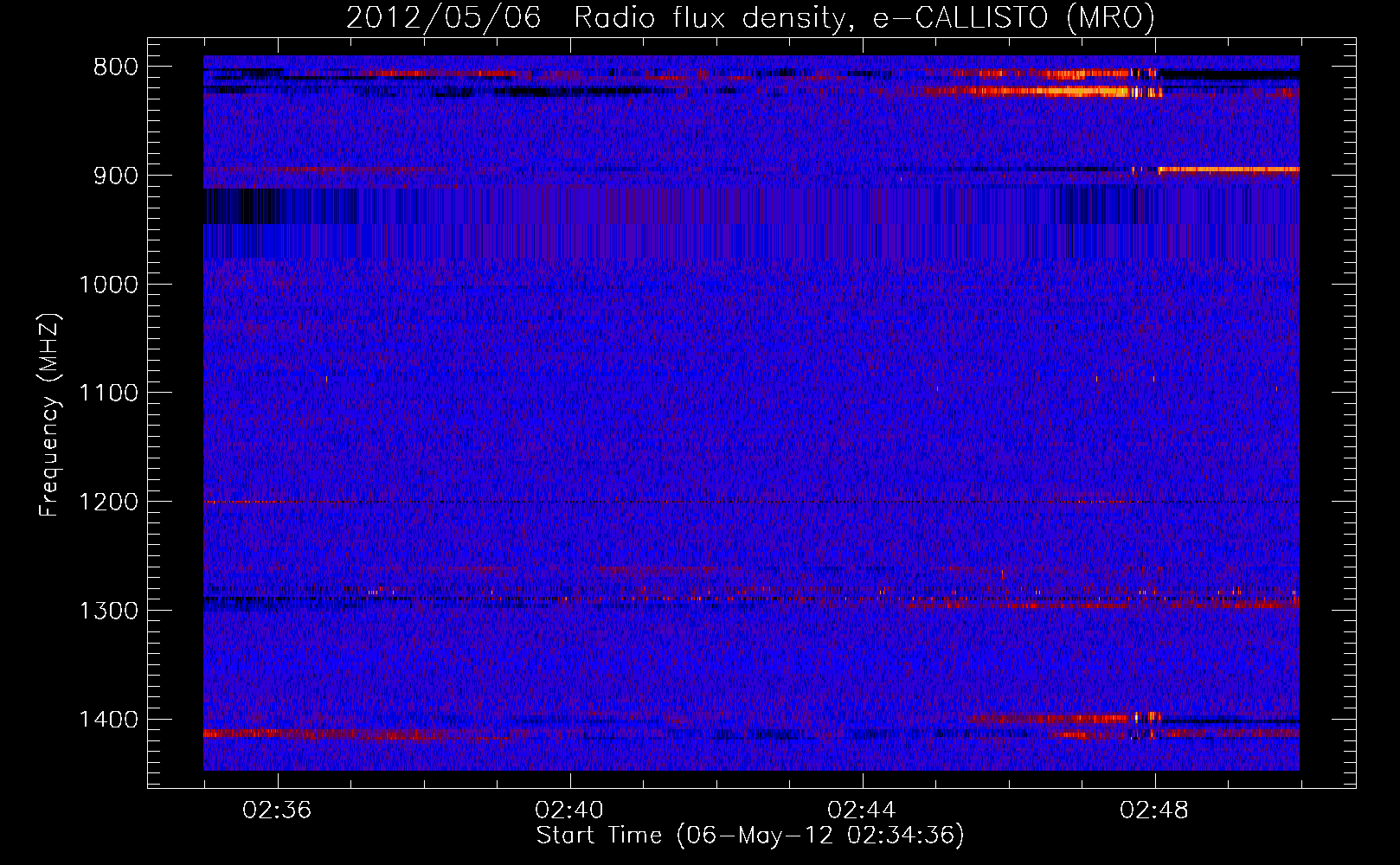This screenshot has width=1400, height=865.
Task: Click the 02:36 time tick label
Action: point(277,811)
